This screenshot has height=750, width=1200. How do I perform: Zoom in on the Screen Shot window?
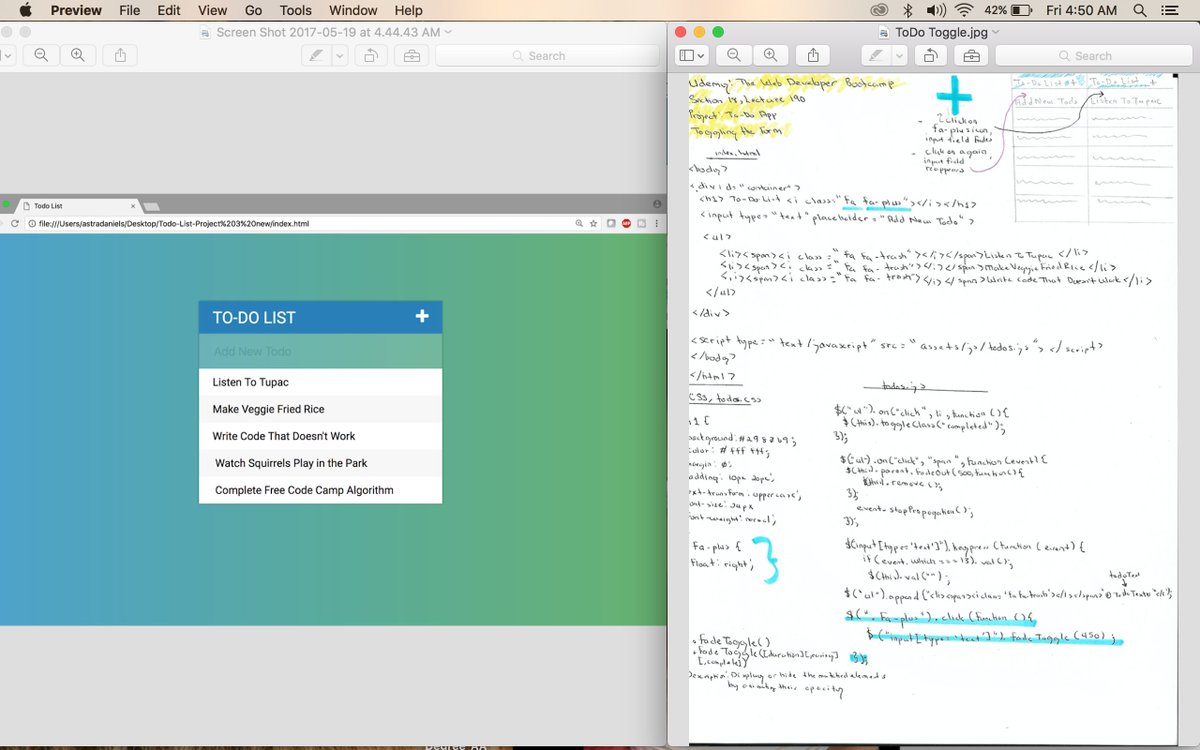click(77, 55)
